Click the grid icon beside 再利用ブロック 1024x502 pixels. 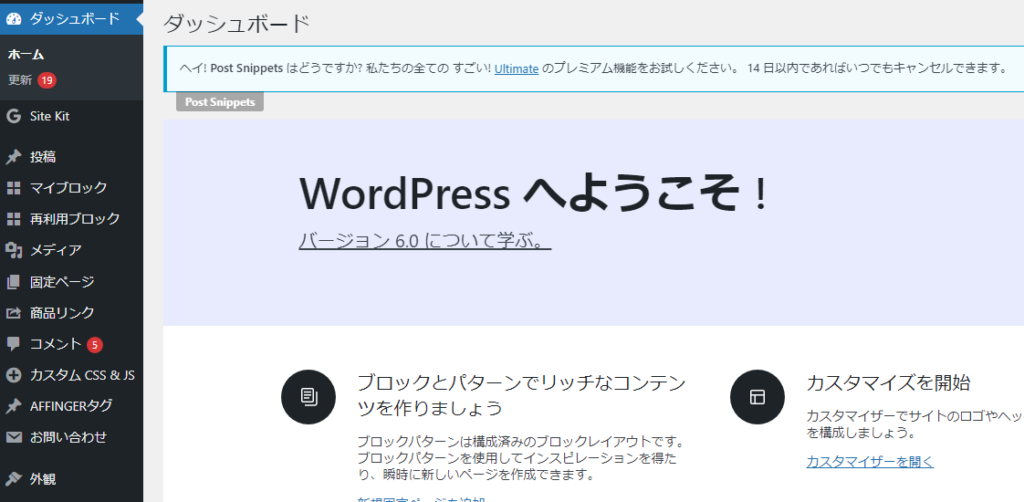point(14,219)
